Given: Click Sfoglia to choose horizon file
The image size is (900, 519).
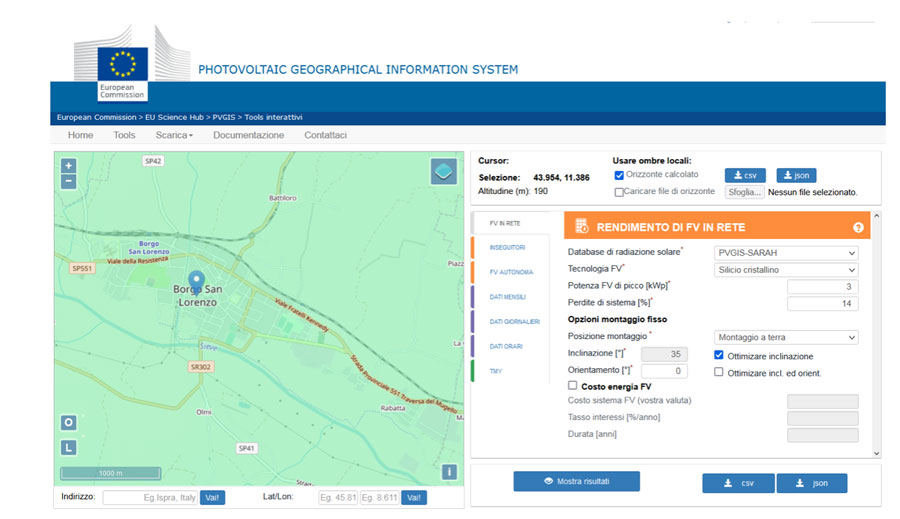Looking at the screenshot, I should pyautogui.click(x=744, y=192).
